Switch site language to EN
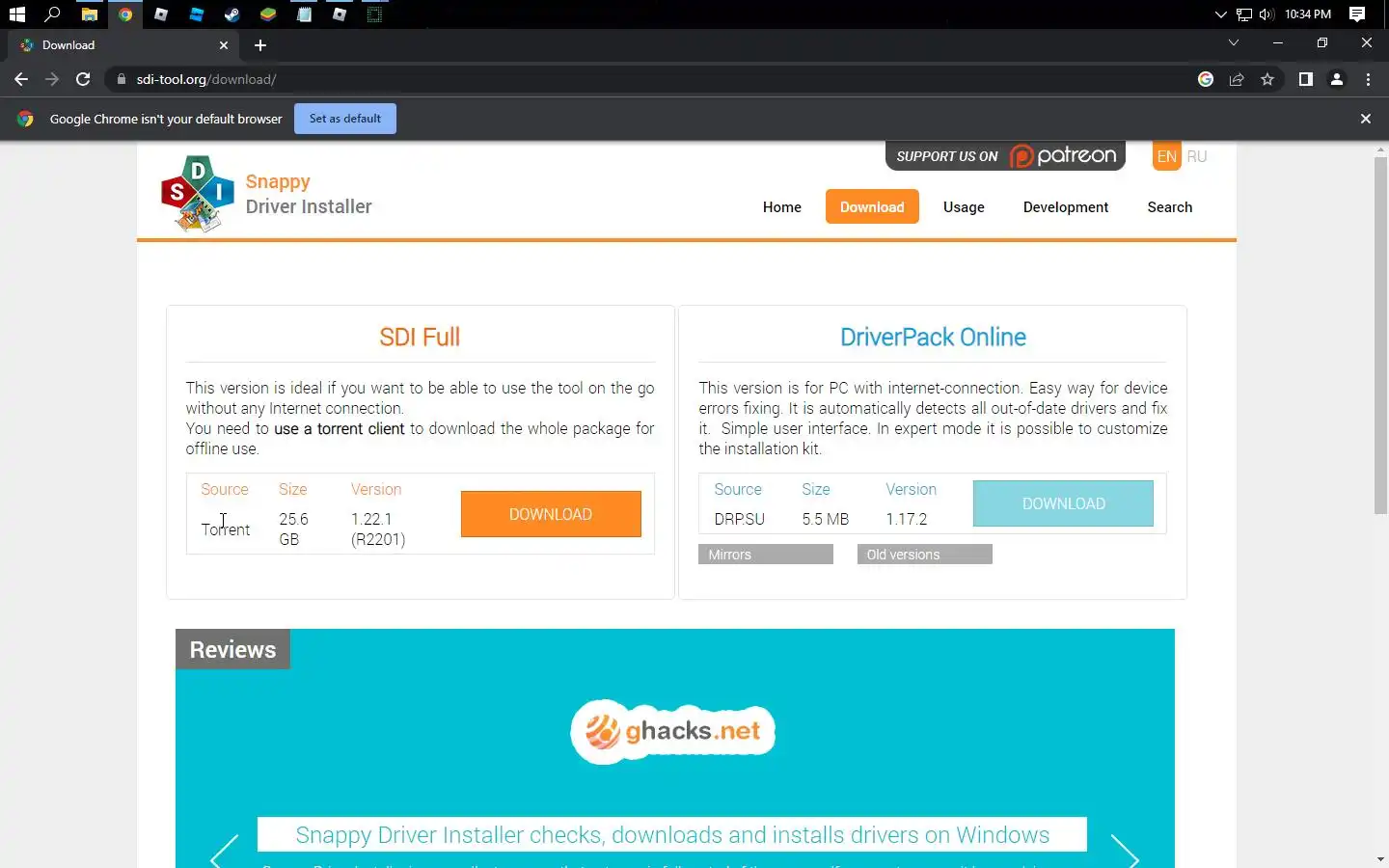The height and width of the screenshot is (868, 1389). pyautogui.click(x=1167, y=156)
